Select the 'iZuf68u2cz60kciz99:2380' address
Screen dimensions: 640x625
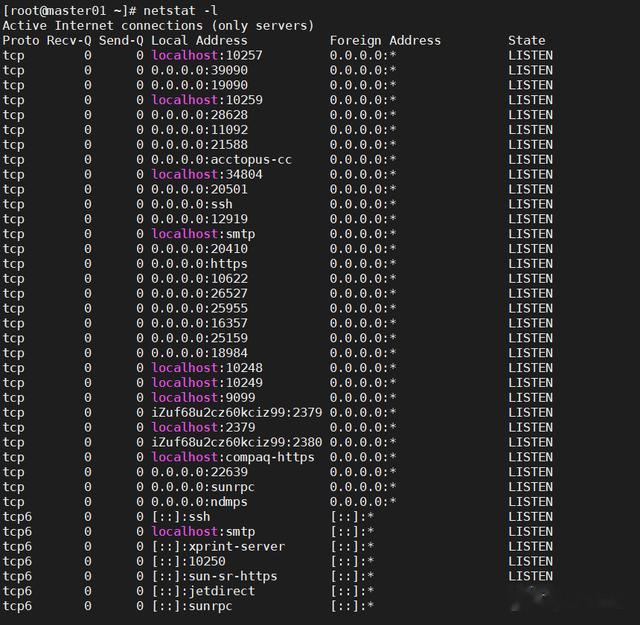[x=237, y=443]
